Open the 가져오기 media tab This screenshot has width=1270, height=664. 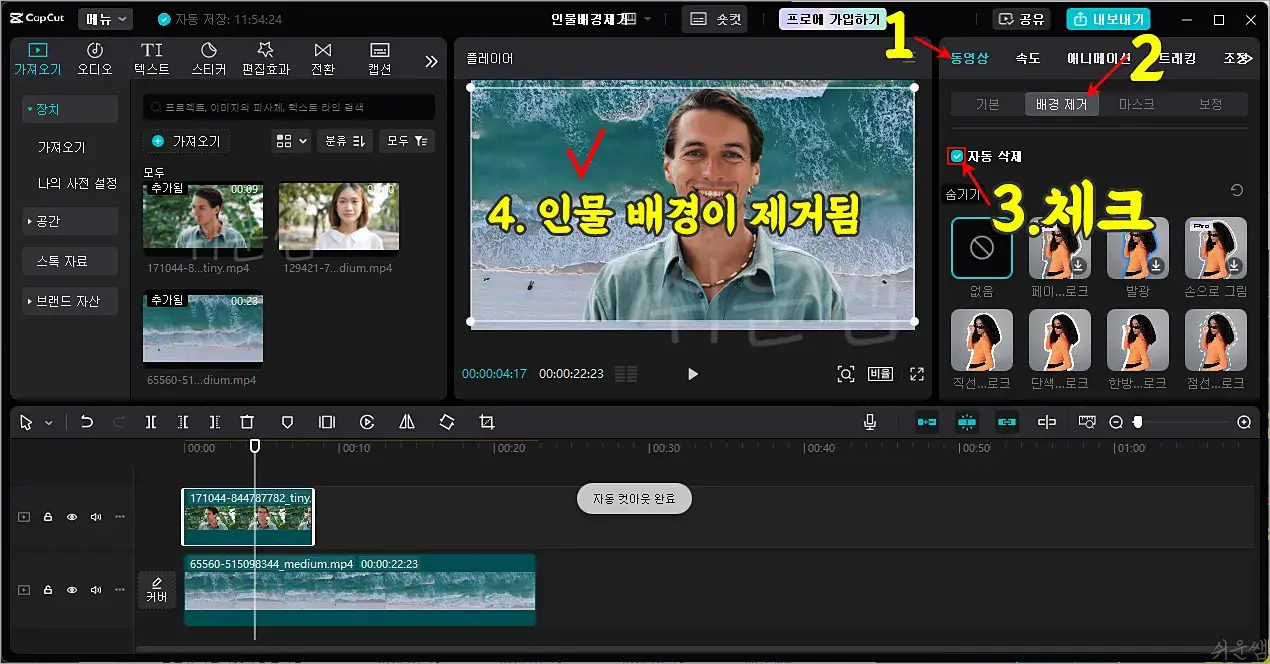tap(37, 58)
